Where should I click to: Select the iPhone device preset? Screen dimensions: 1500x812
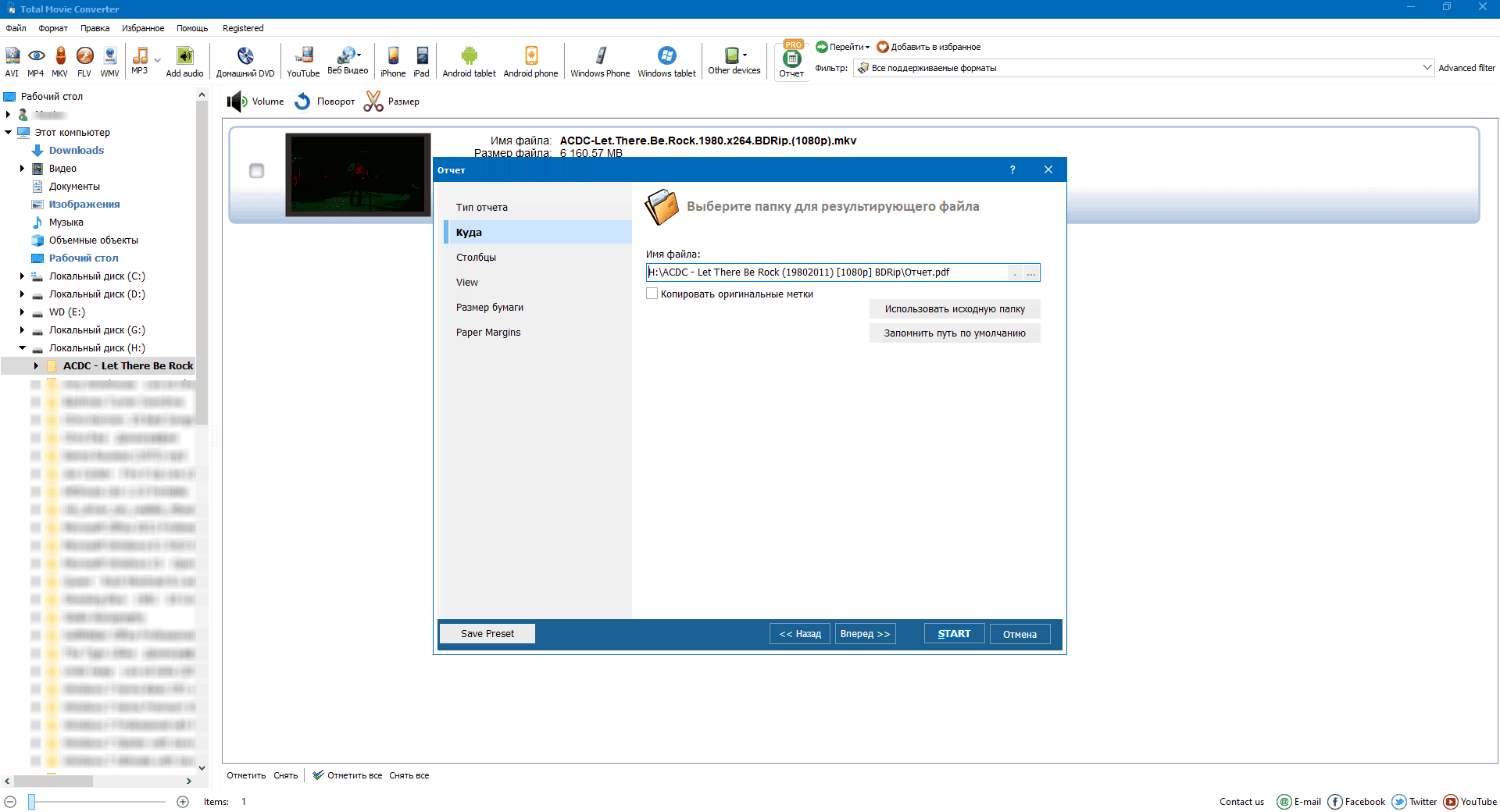coord(393,62)
